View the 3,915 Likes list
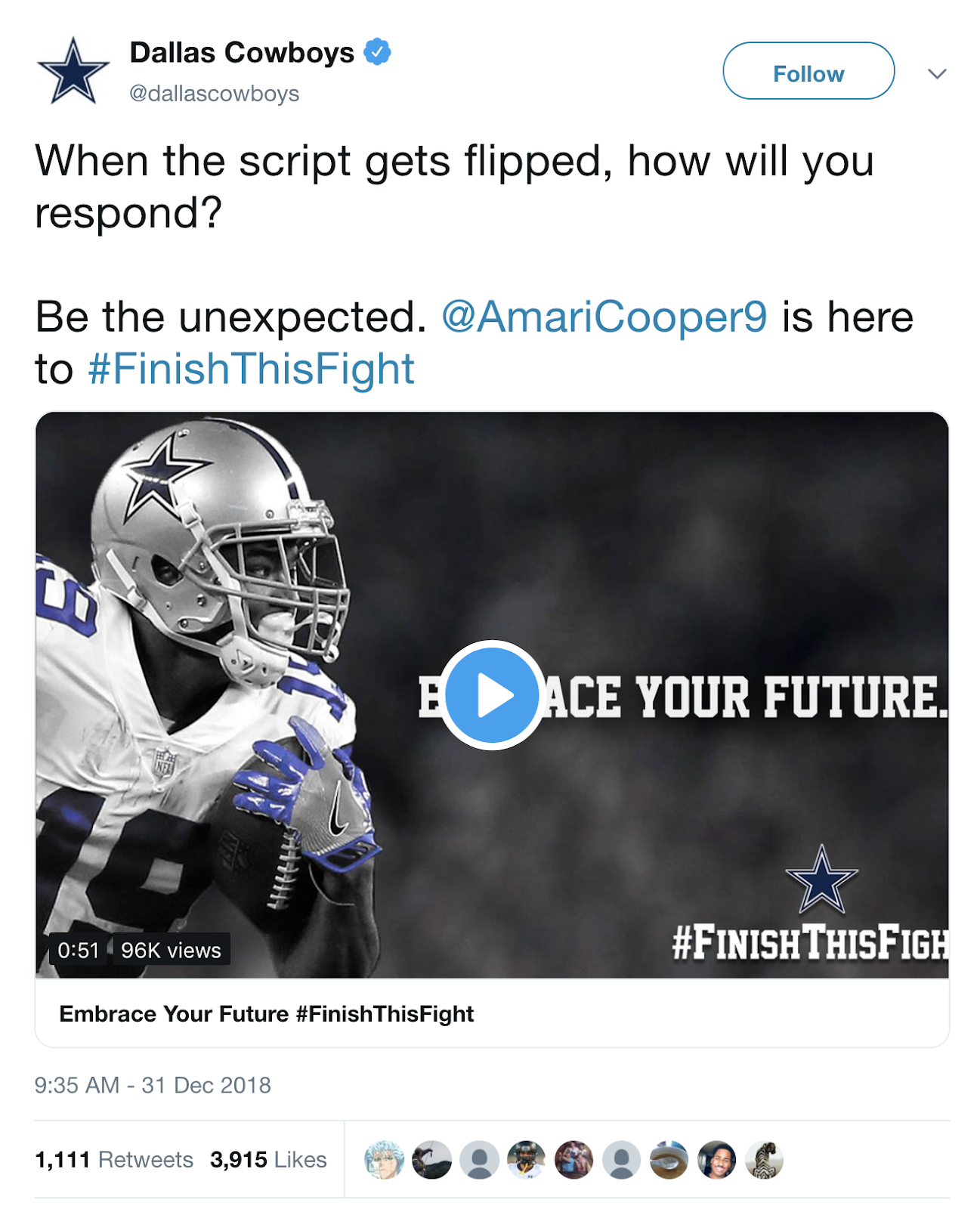Image resolution: width=980 pixels, height=1209 pixels. click(268, 1159)
